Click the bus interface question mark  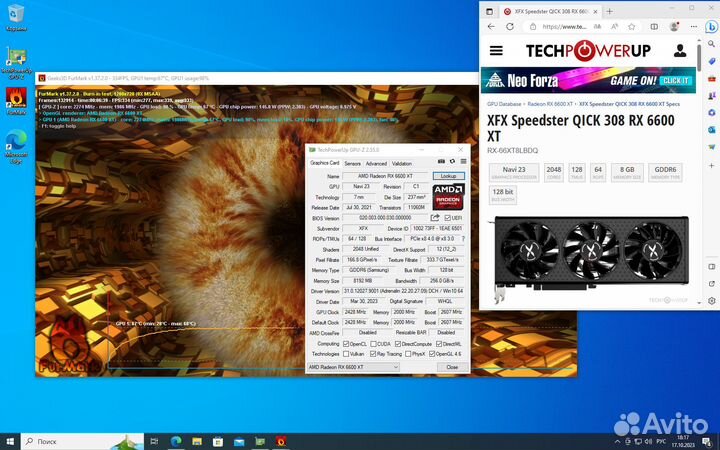[463, 239]
